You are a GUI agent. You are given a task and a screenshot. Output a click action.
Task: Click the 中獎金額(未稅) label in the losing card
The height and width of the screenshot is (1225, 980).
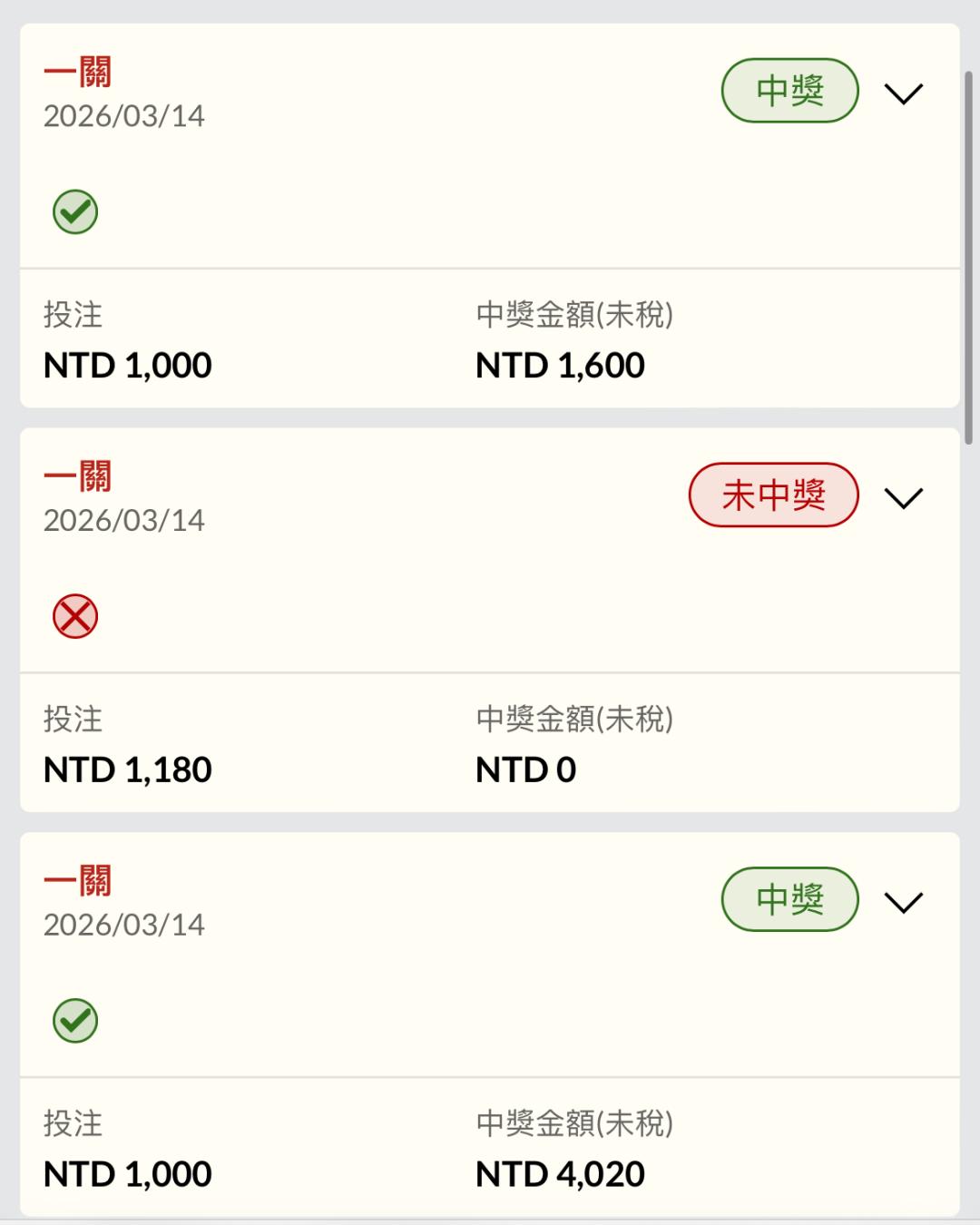574,719
